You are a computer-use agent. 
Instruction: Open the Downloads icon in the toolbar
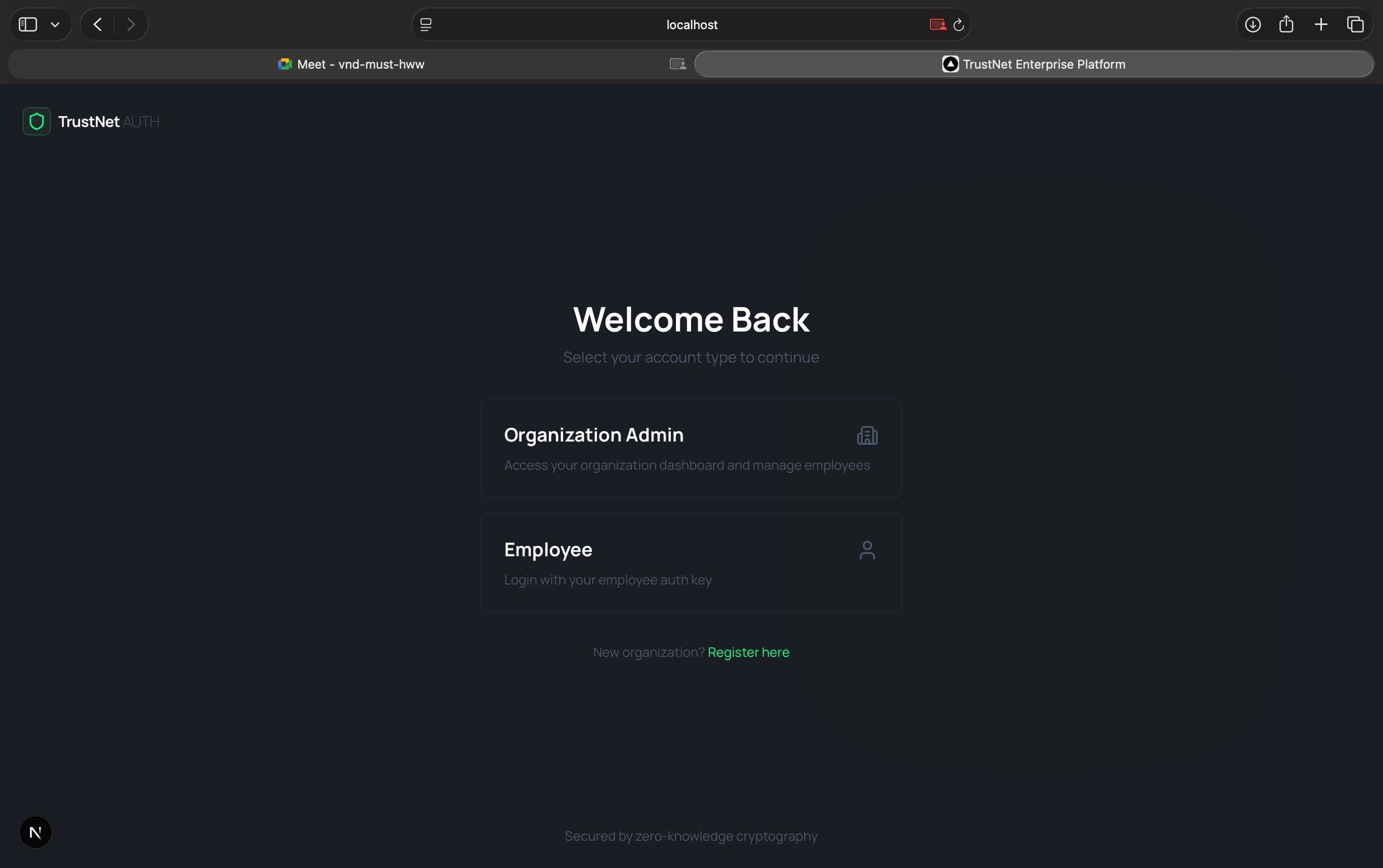(x=1253, y=24)
